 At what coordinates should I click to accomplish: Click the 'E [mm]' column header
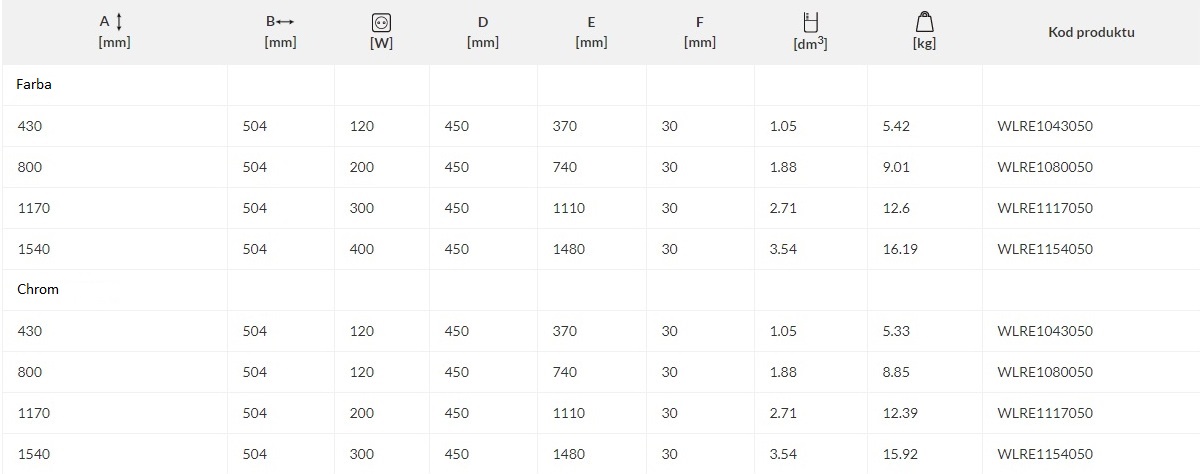click(591, 32)
